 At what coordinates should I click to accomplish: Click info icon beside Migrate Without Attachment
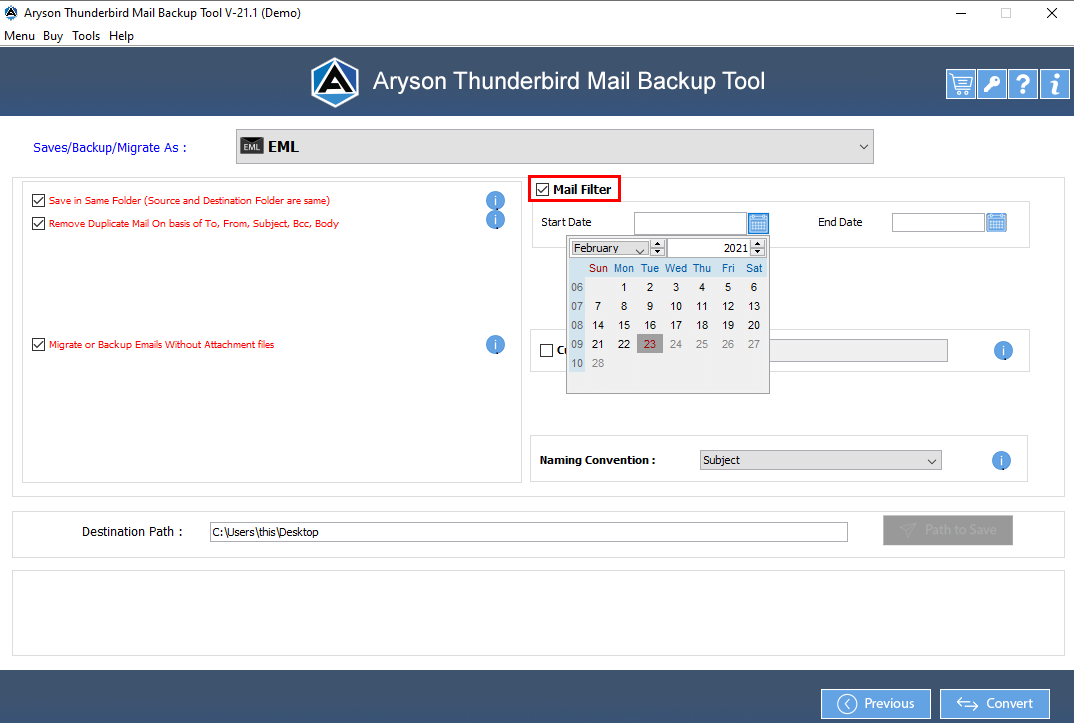(x=495, y=344)
